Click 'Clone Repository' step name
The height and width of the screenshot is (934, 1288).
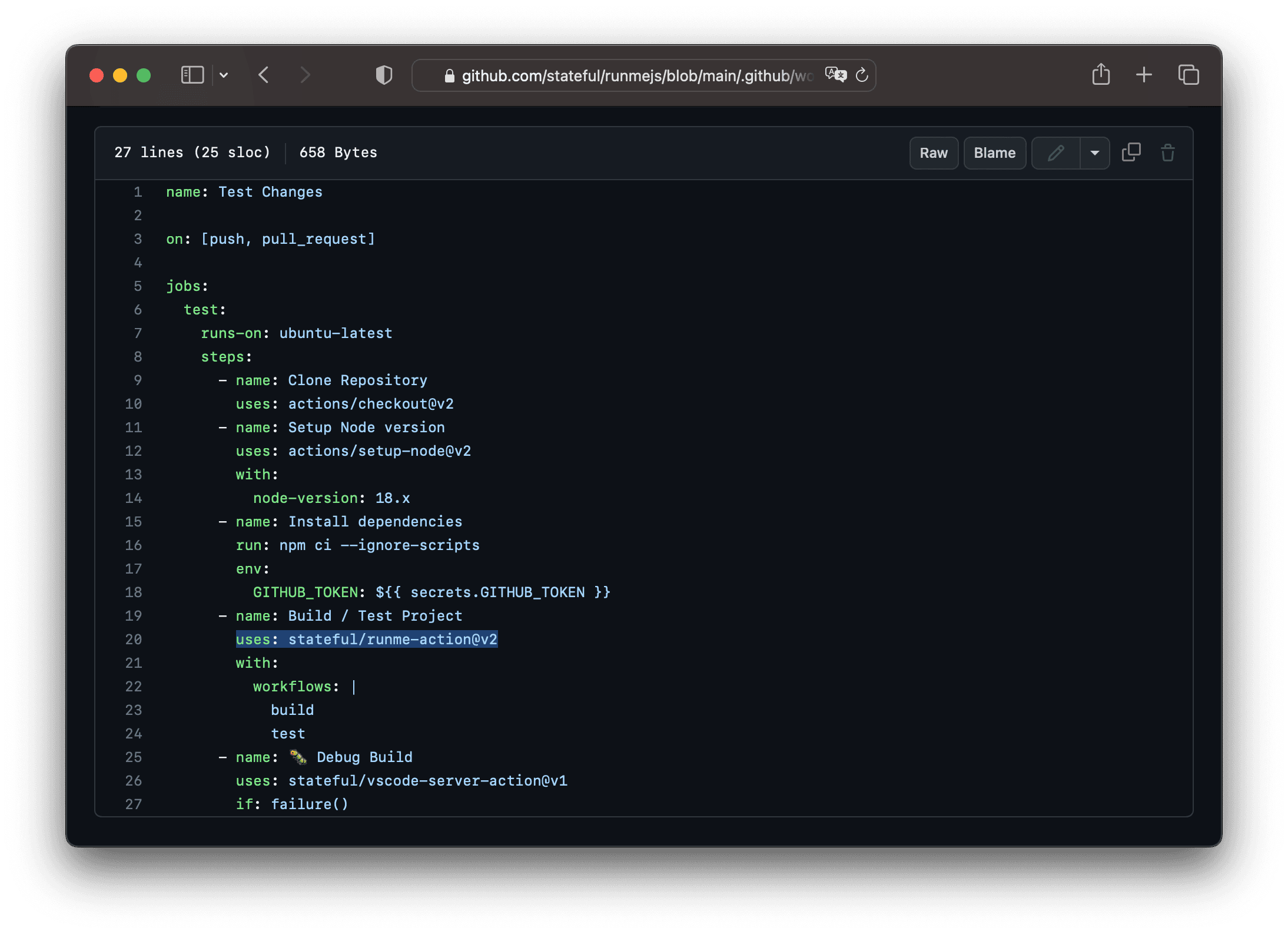(x=357, y=380)
